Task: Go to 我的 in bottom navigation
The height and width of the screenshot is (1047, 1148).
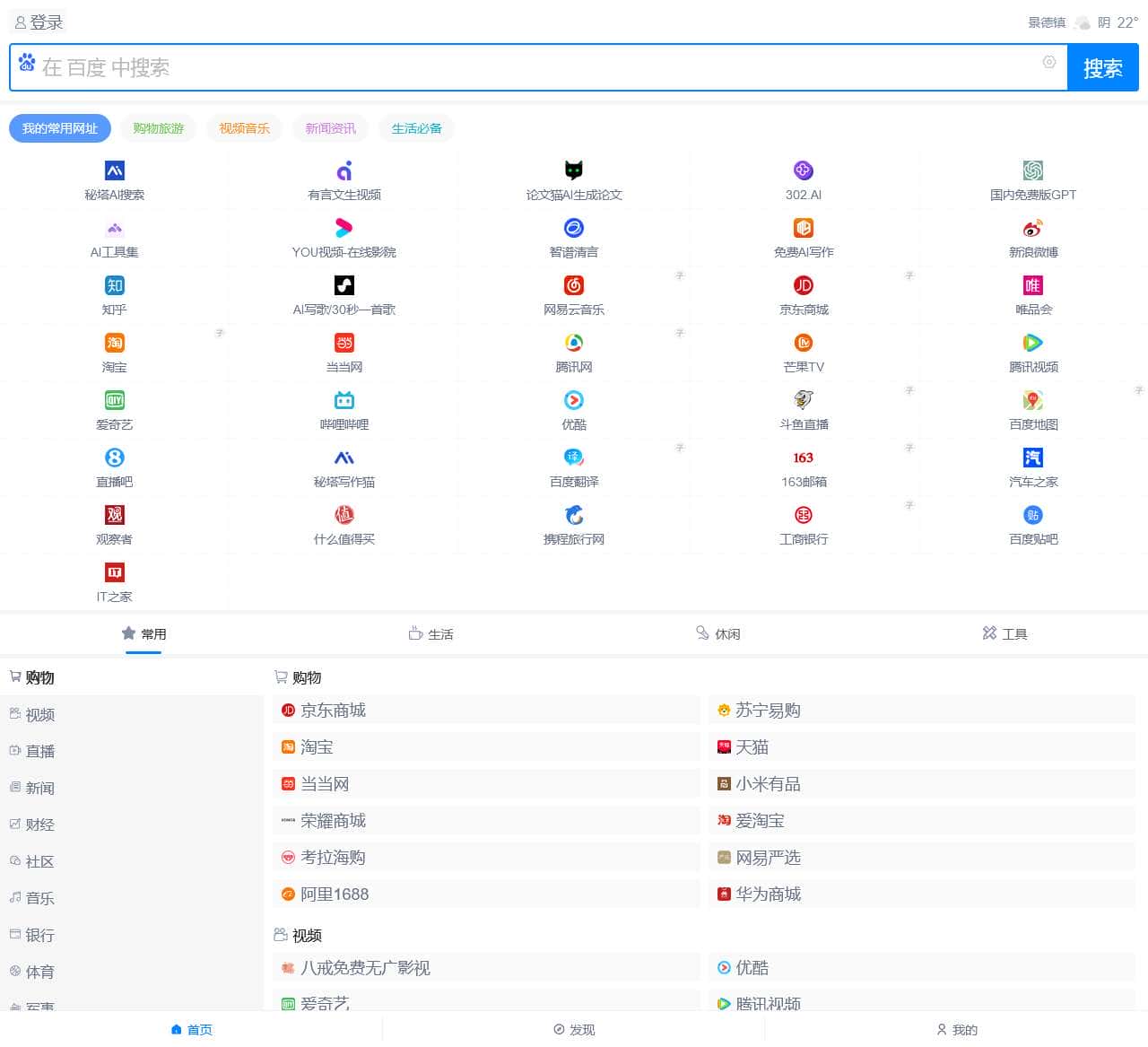Action: point(957,1030)
